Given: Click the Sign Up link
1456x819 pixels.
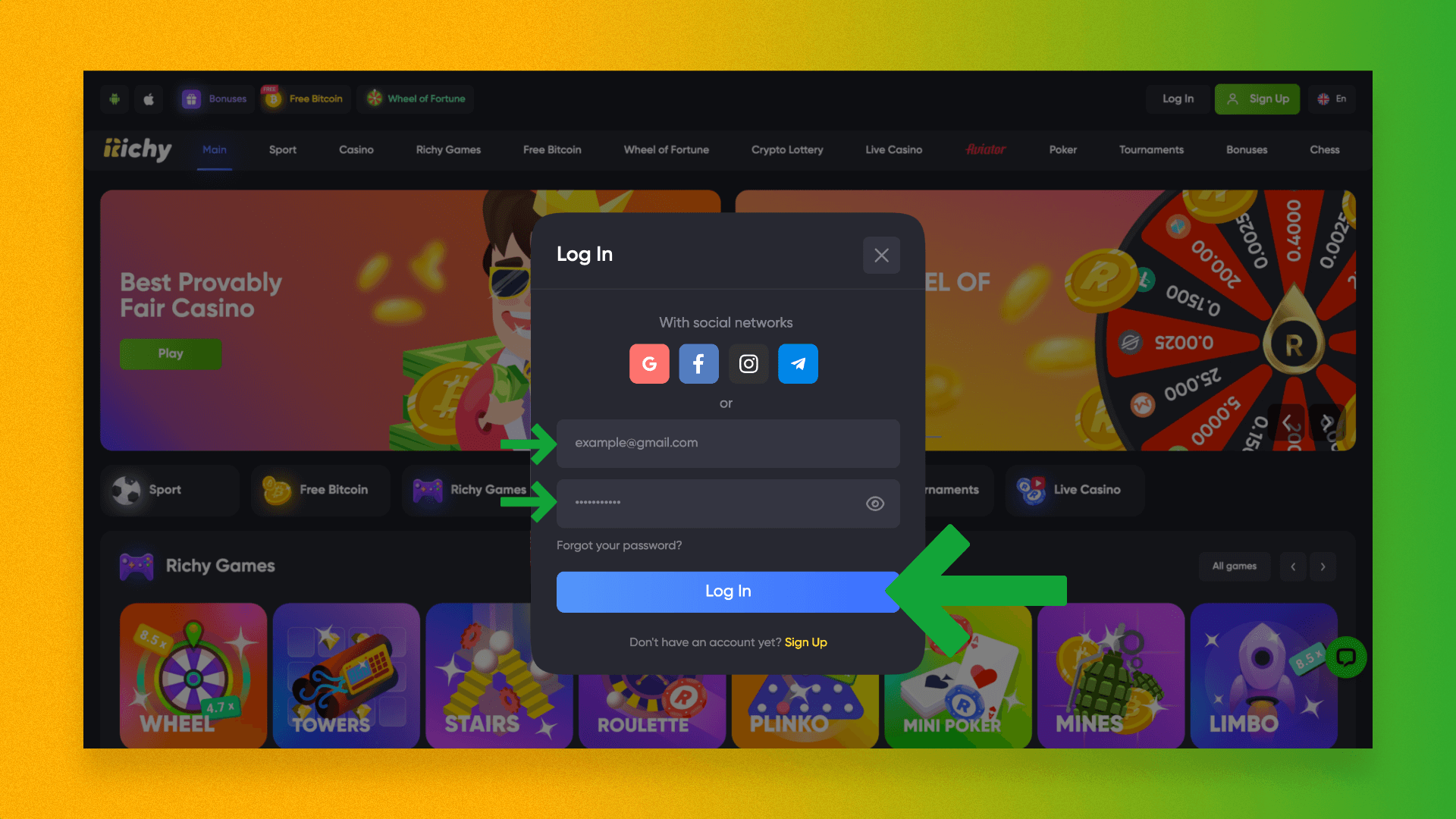Looking at the screenshot, I should tap(806, 642).
